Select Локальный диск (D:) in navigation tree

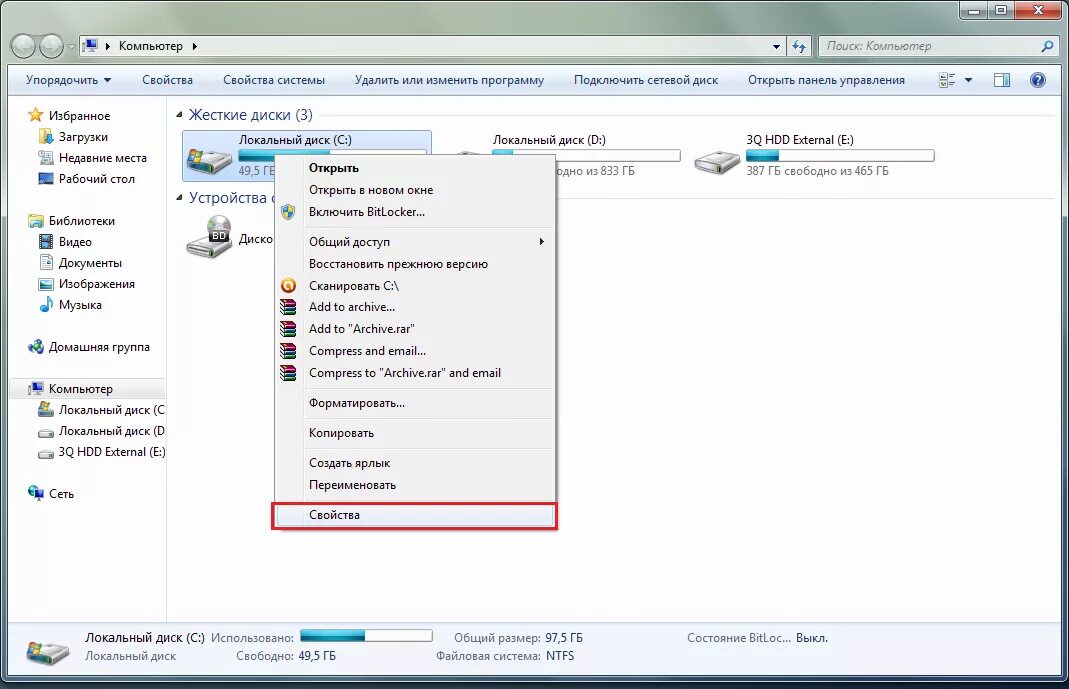[x=112, y=431]
